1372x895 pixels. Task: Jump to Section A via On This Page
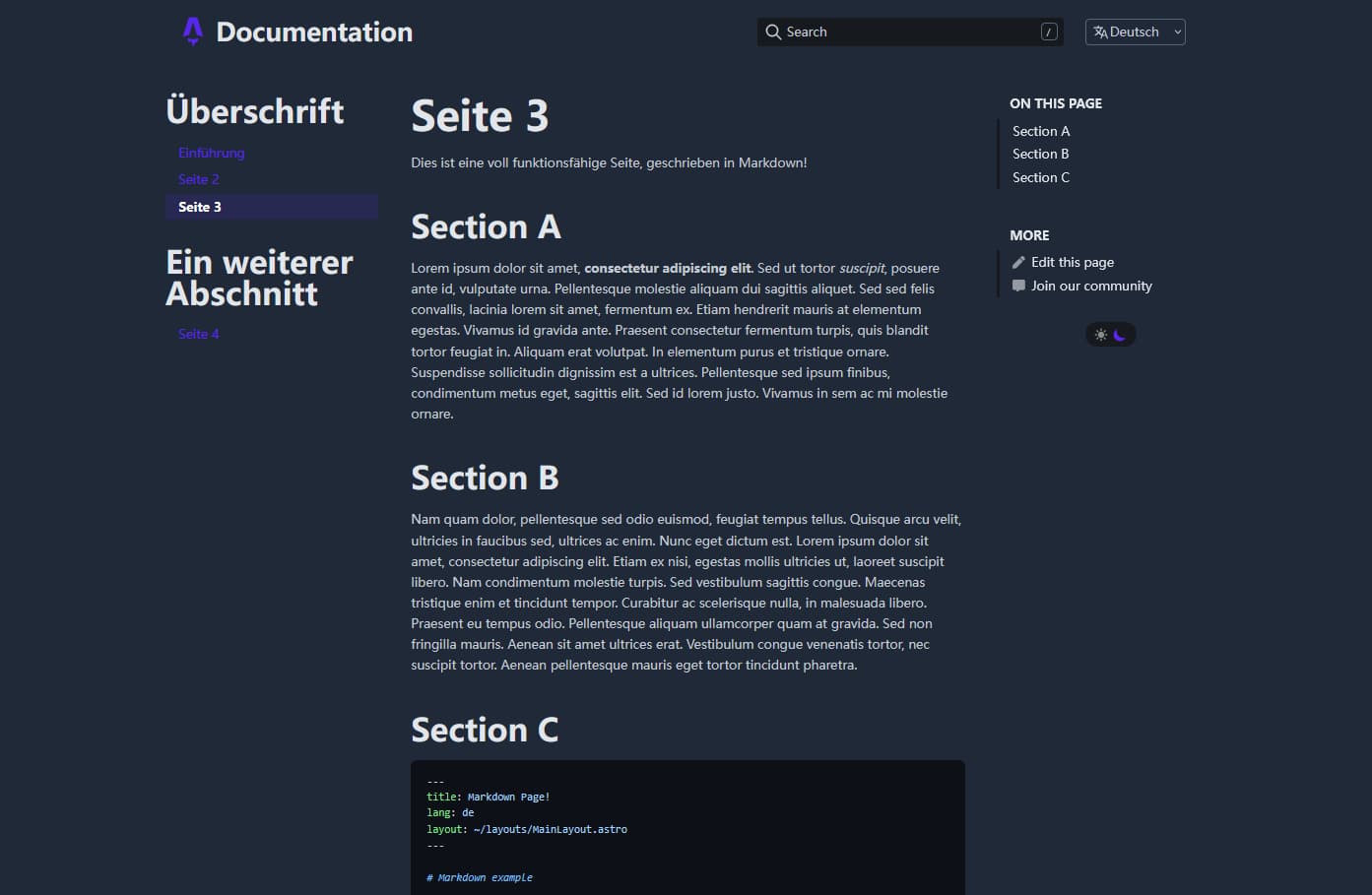[1041, 131]
